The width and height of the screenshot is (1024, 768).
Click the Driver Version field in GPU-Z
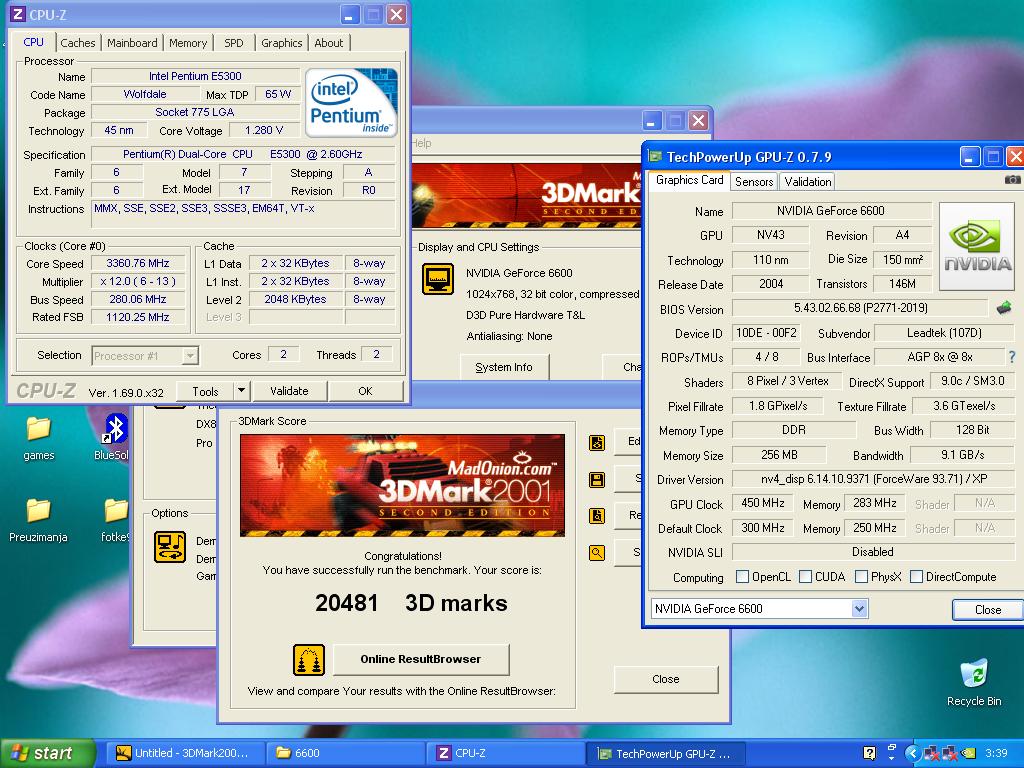874,479
